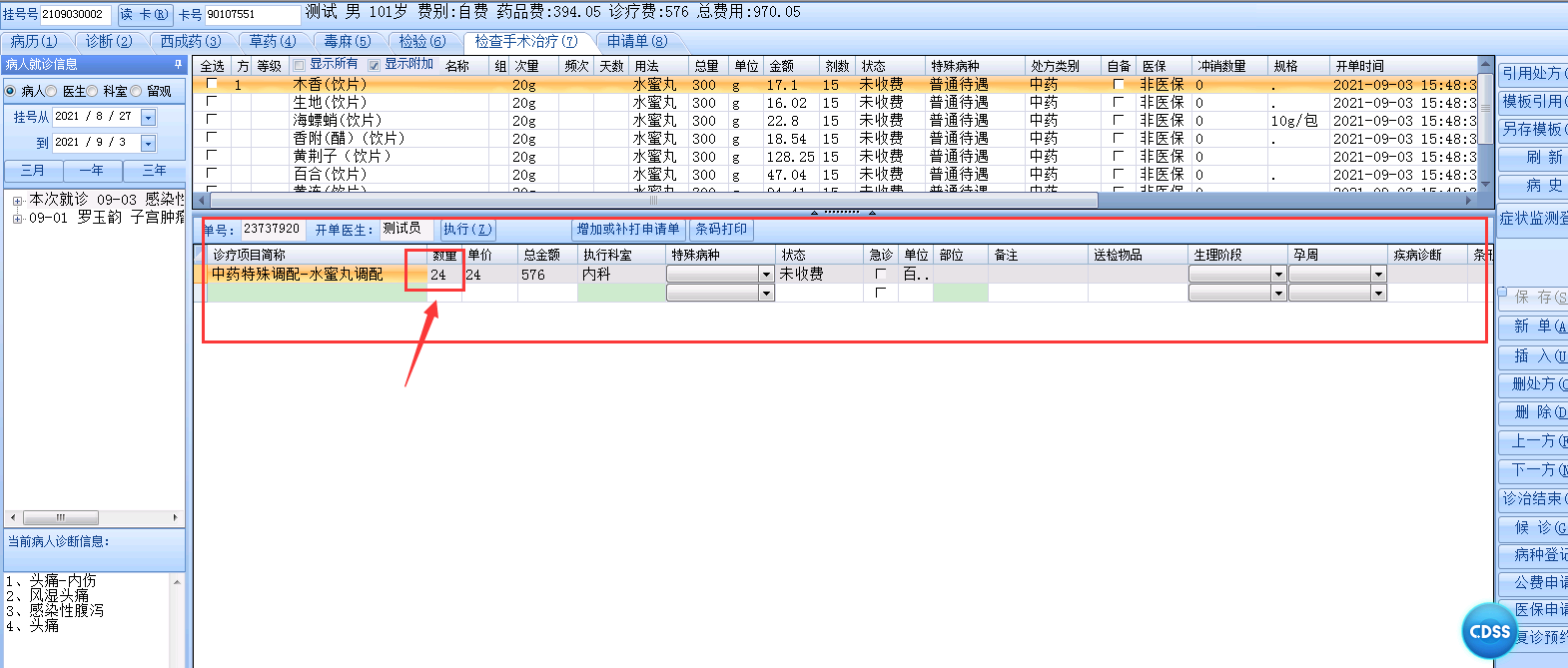
Task: Click the 刷新 button
Action: (x=1533, y=157)
